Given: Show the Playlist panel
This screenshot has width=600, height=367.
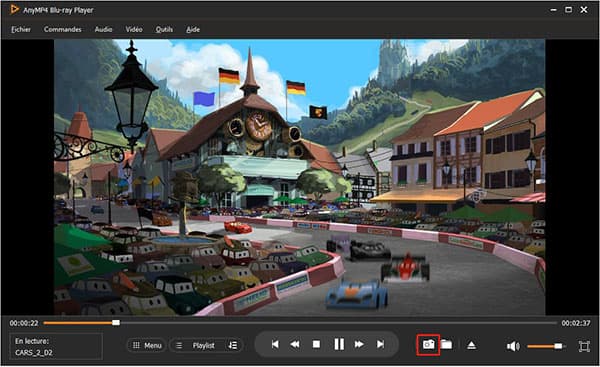Looking at the screenshot, I should tap(198, 346).
